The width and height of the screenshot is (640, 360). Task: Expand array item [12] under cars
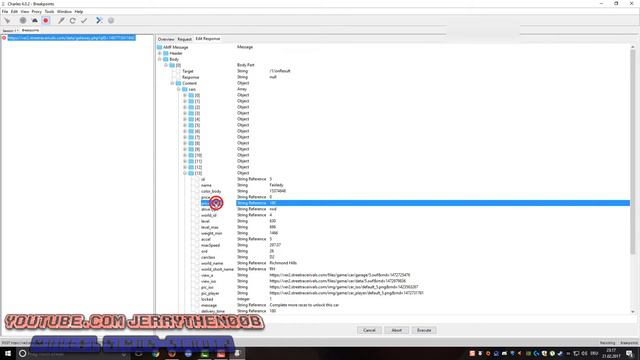(x=185, y=167)
